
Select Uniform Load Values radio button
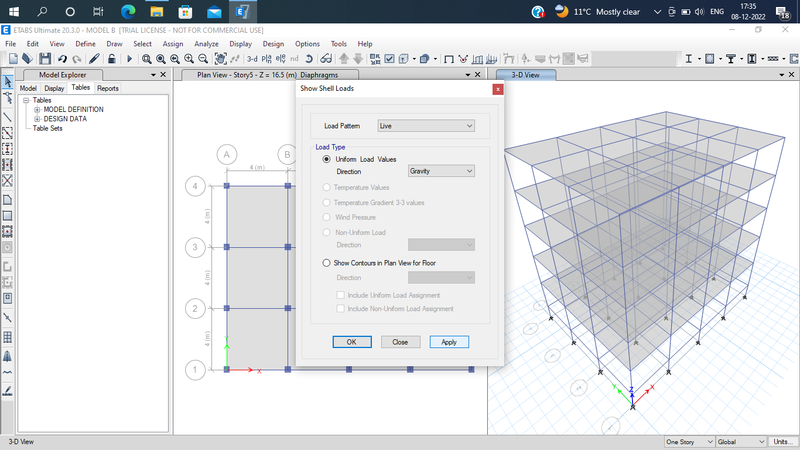pos(327,159)
